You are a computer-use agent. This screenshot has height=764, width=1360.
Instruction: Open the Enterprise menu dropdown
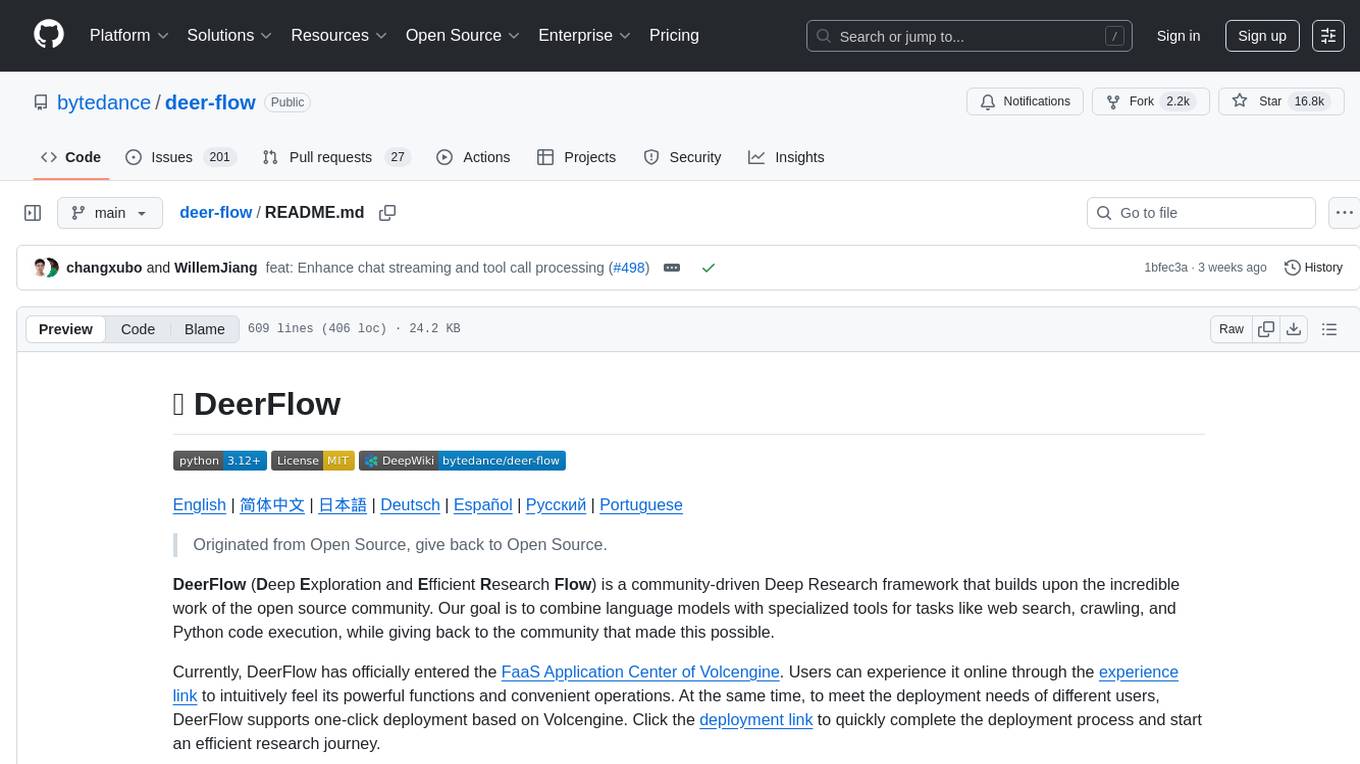pos(585,35)
